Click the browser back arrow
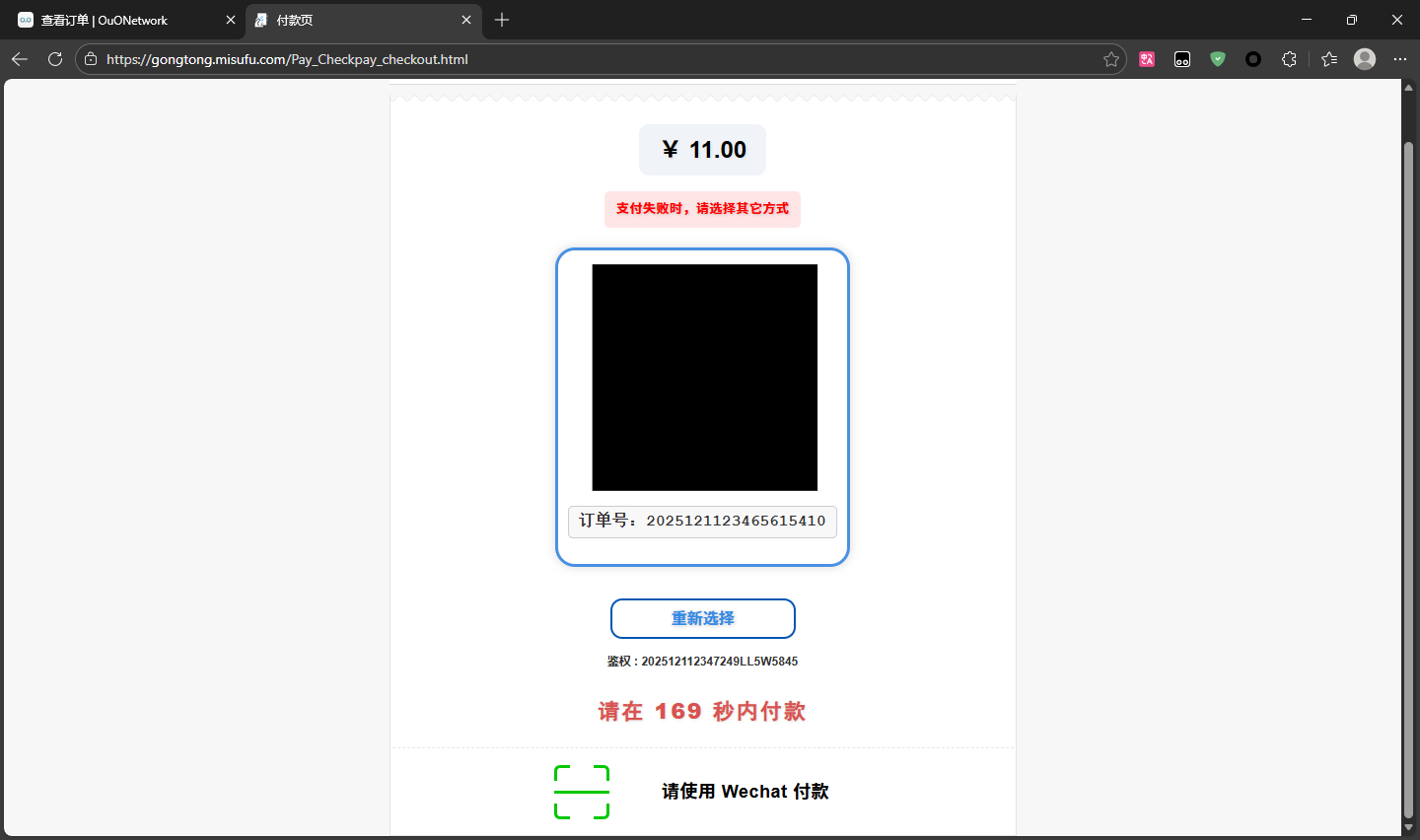Image resolution: width=1420 pixels, height=840 pixels. coord(20,59)
